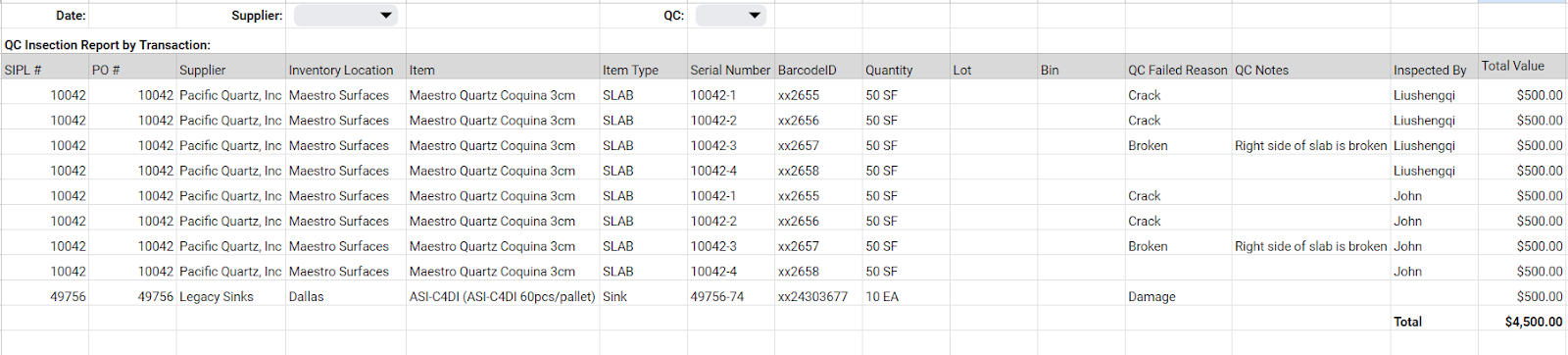This screenshot has width=1568, height=355.
Task: Select the QC Insection Report by Transaction title
Action: (x=108, y=45)
